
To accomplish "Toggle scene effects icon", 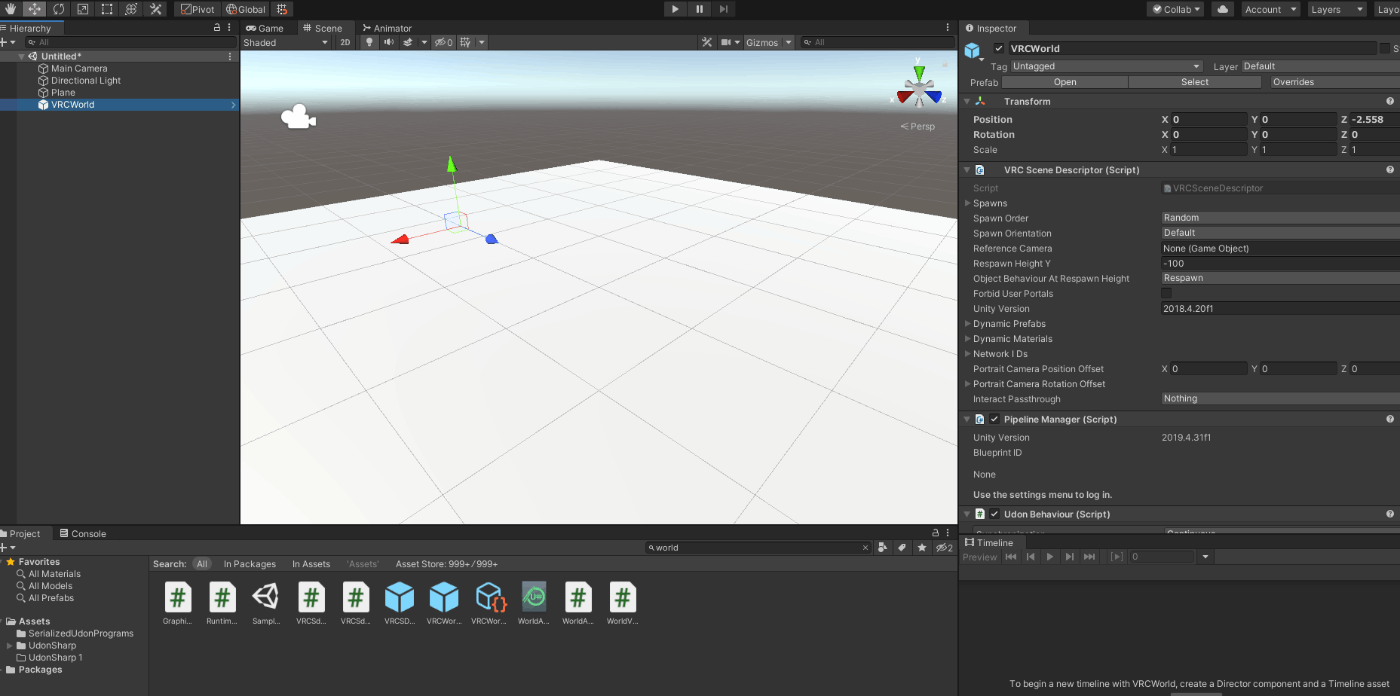I will 408,42.
